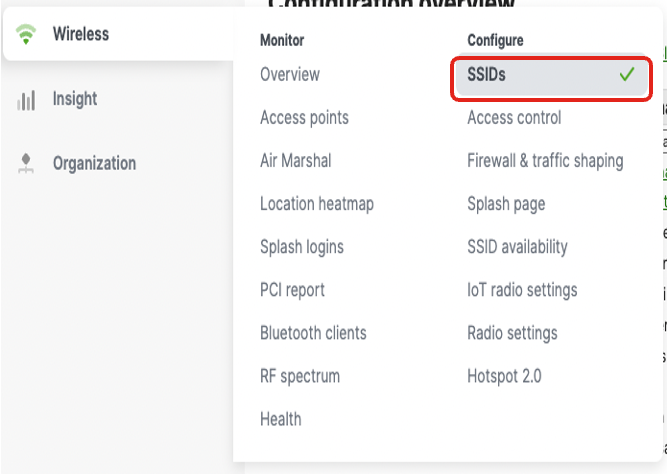Click the Wireless wifi icon in sidebar
The height and width of the screenshot is (474, 668).
pos(26,35)
